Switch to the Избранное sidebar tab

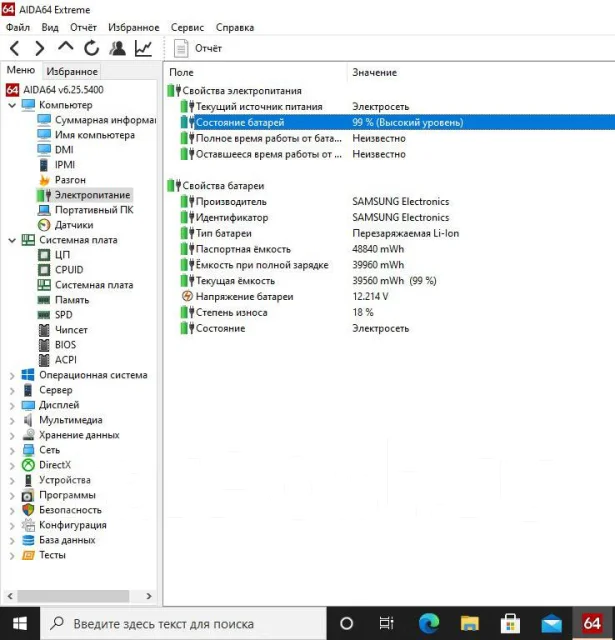72,71
